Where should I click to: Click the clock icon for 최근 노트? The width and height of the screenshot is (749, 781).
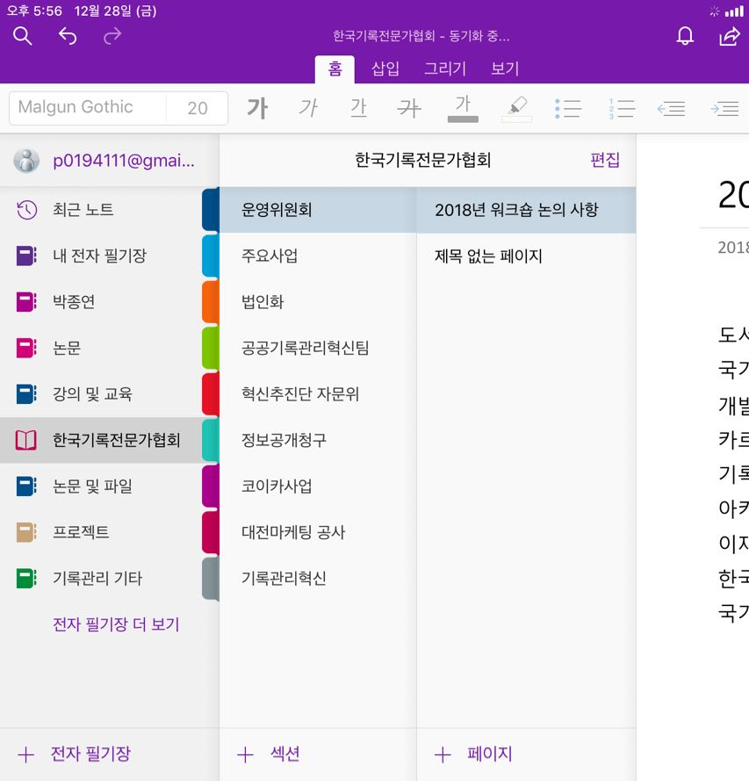point(26,210)
